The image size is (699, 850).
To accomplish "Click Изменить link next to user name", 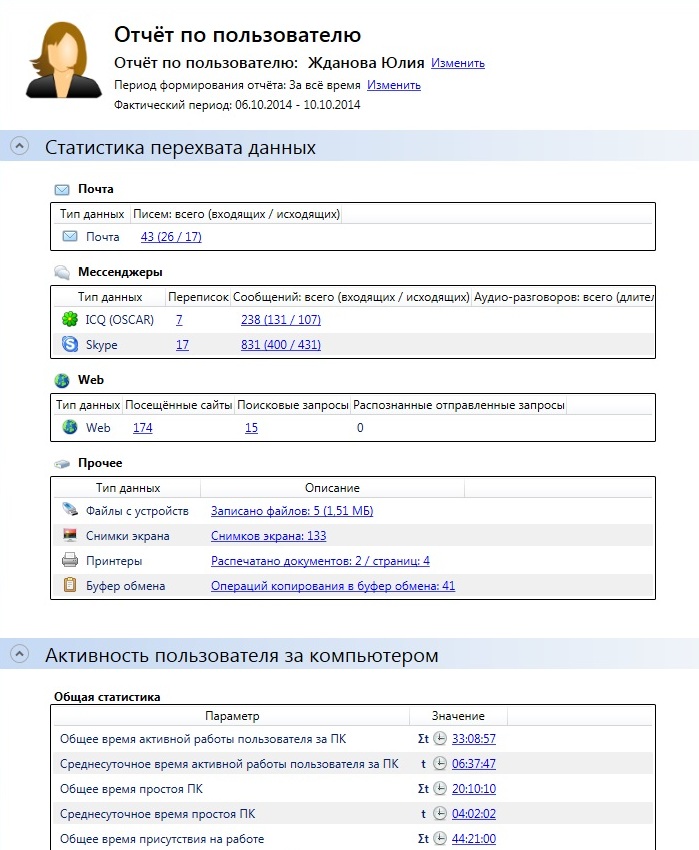I will coord(458,63).
